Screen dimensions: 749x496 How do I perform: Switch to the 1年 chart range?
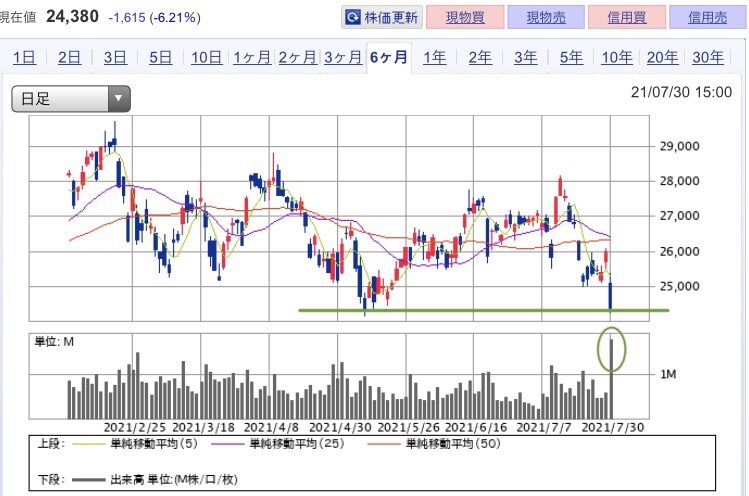(x=435, y=58)
